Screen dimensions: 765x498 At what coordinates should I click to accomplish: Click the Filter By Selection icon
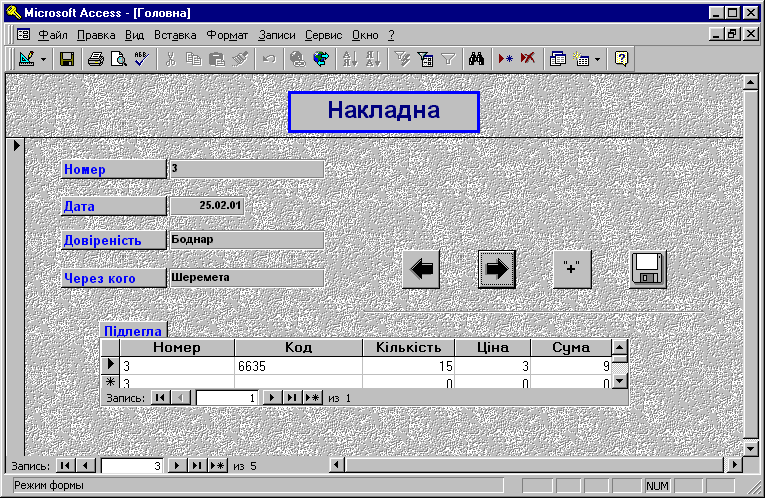click(402, 59)
